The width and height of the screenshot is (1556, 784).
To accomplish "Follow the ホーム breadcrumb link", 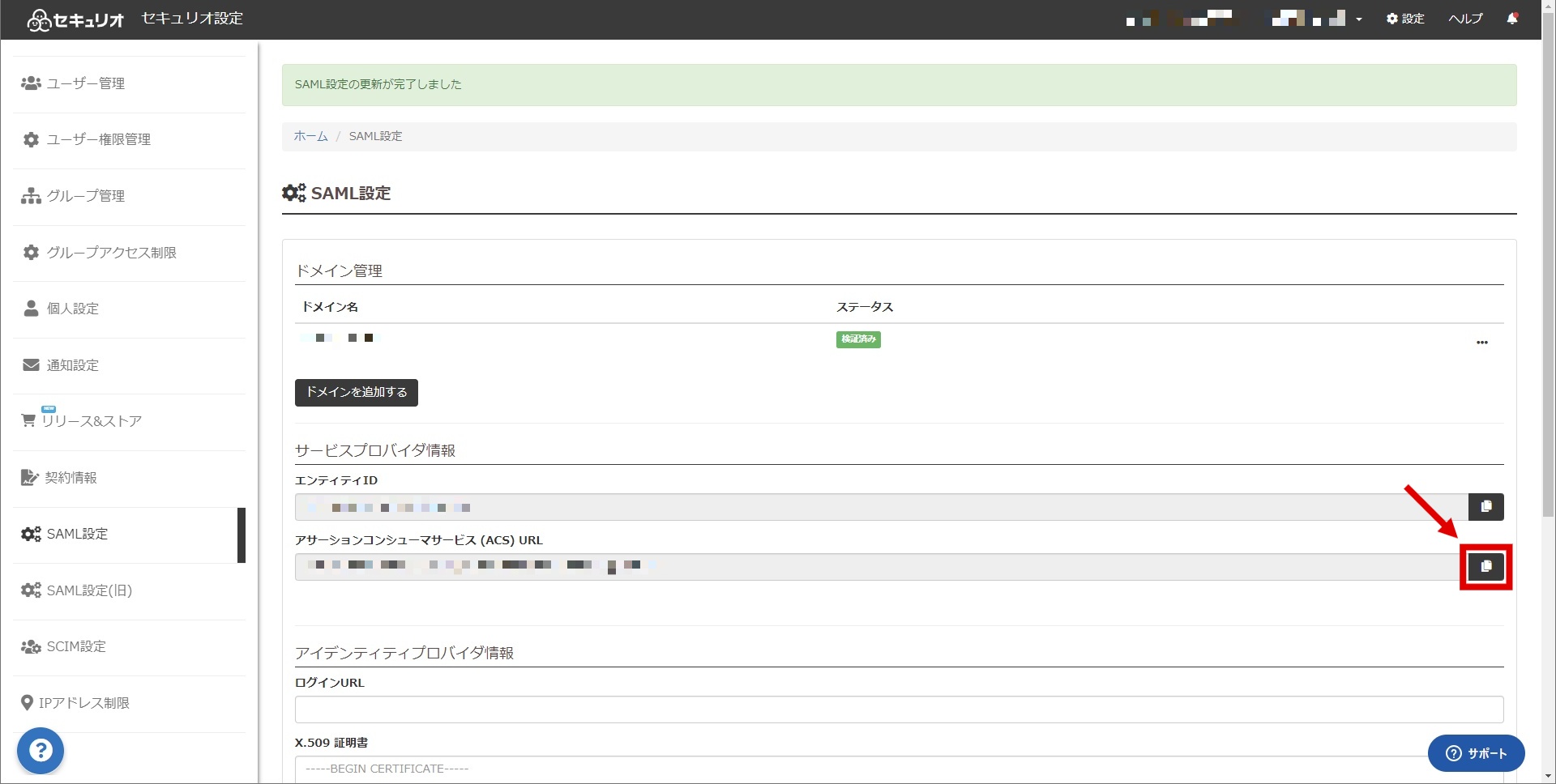I will (x=310, y=136).
